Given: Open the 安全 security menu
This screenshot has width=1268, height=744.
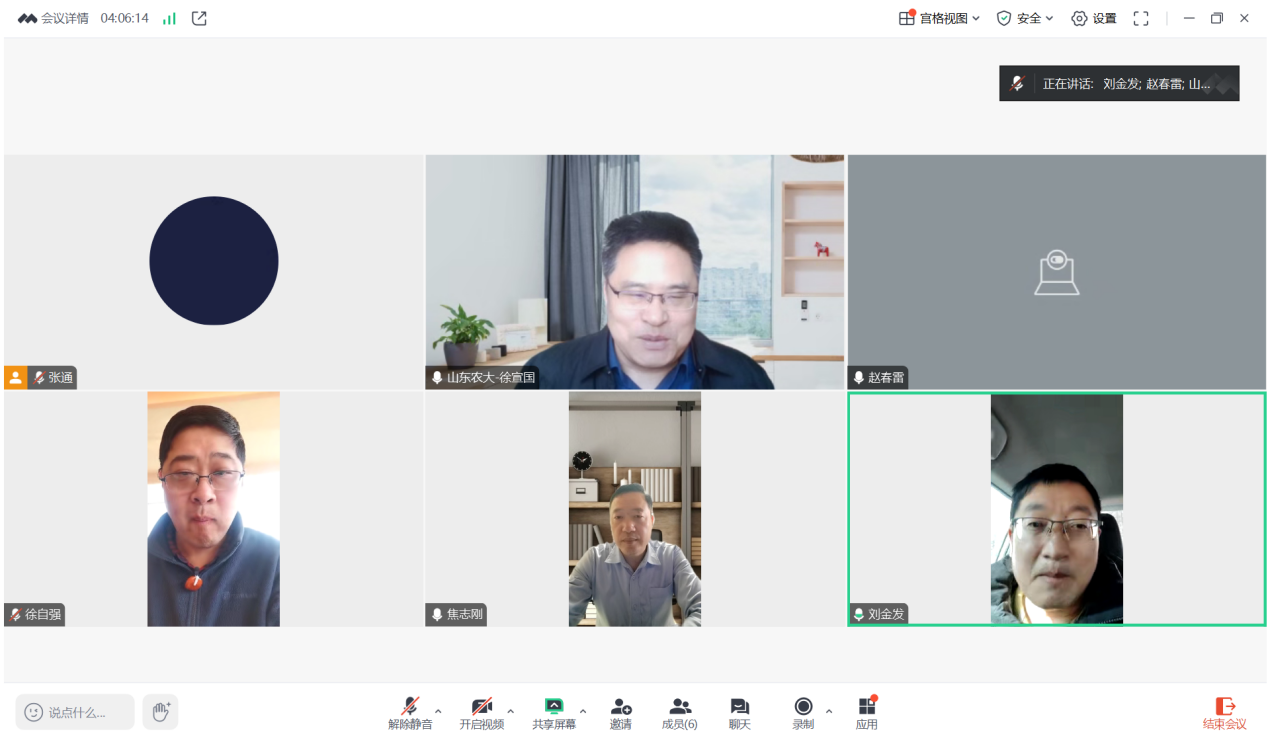Looking at the screenshot, I should [x=1025, y=18].
